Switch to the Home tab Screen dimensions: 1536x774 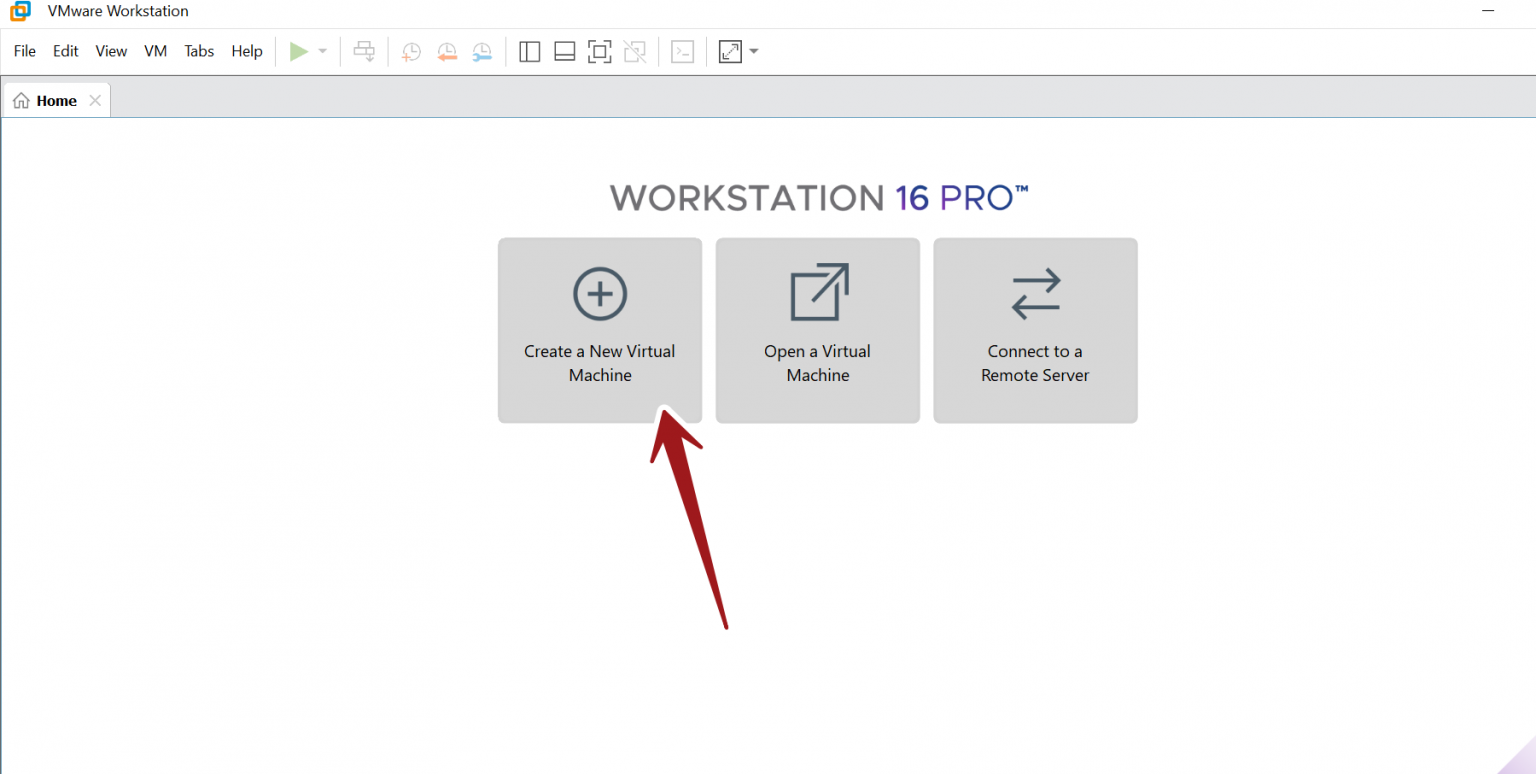(58, 99)
